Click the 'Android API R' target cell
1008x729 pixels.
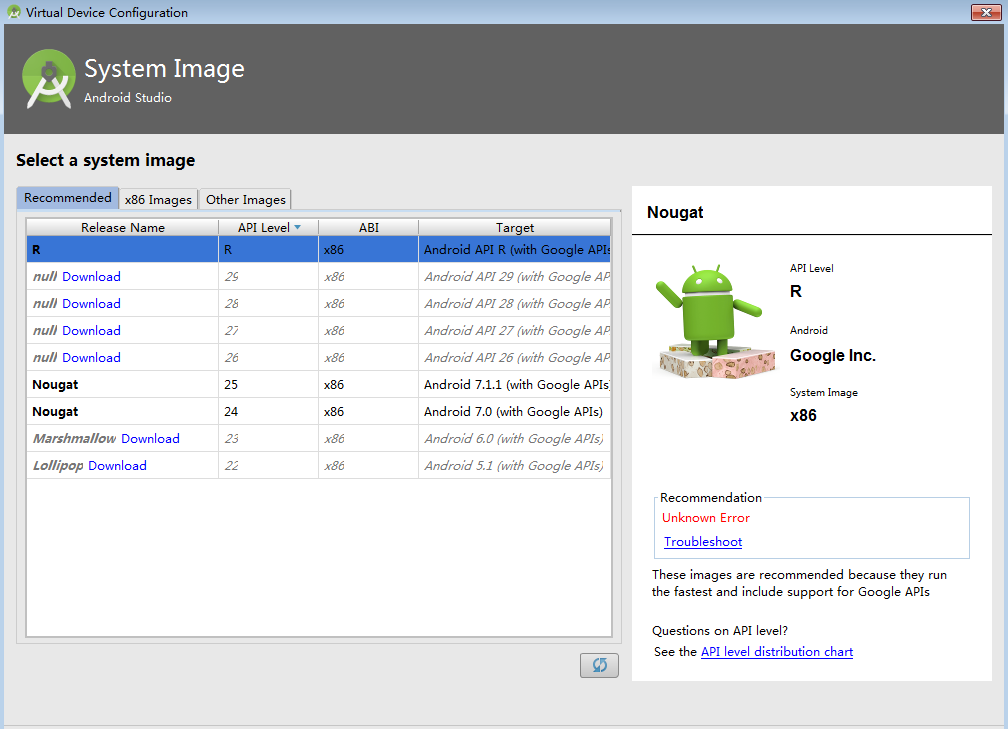tap(514, 249)
